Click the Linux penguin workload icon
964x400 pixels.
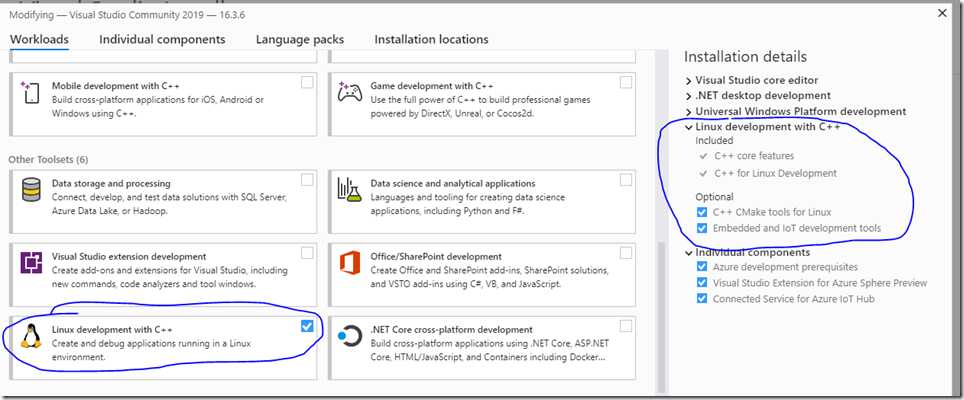coord(31,336)
